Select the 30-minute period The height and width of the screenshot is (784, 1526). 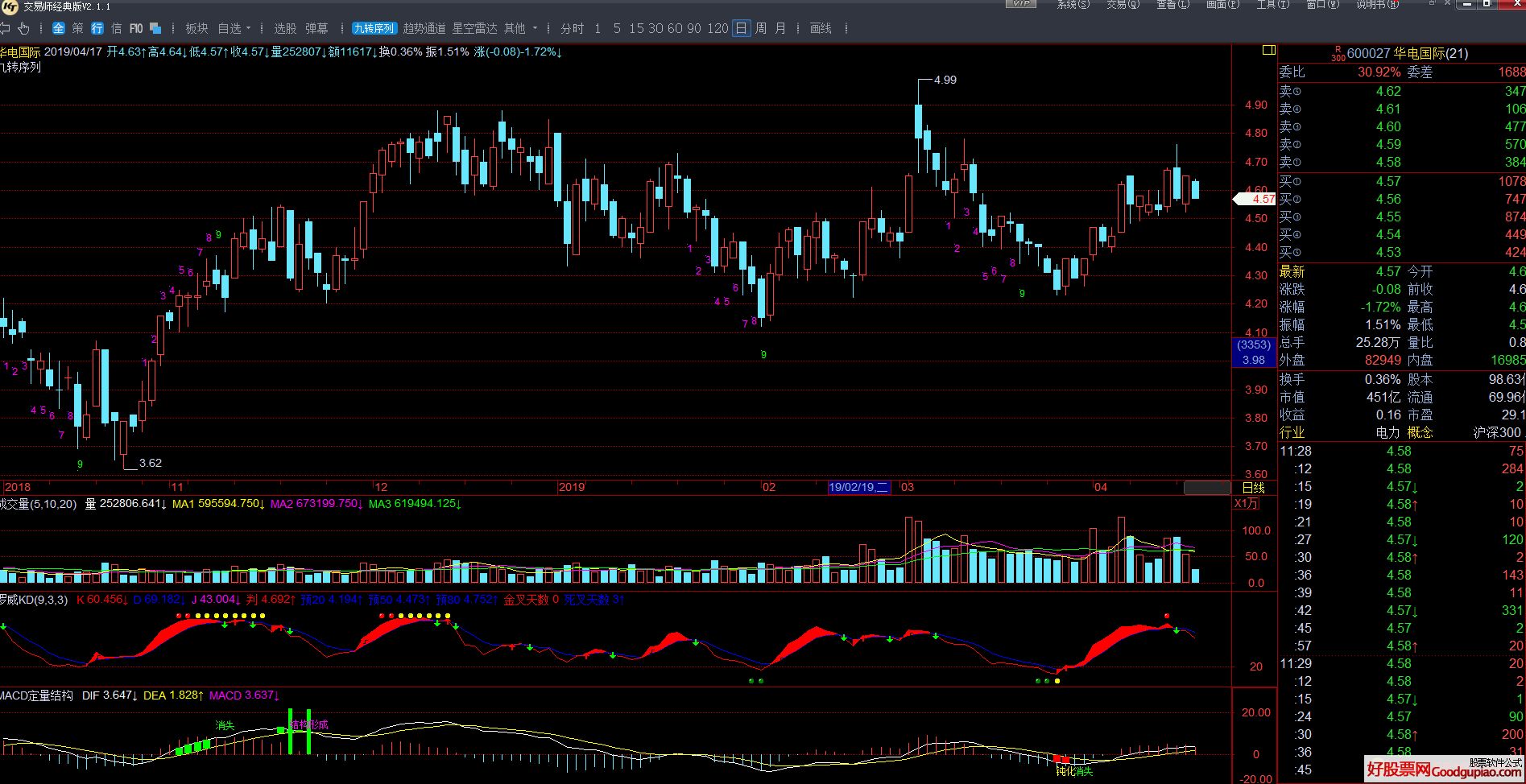[655, 28]
